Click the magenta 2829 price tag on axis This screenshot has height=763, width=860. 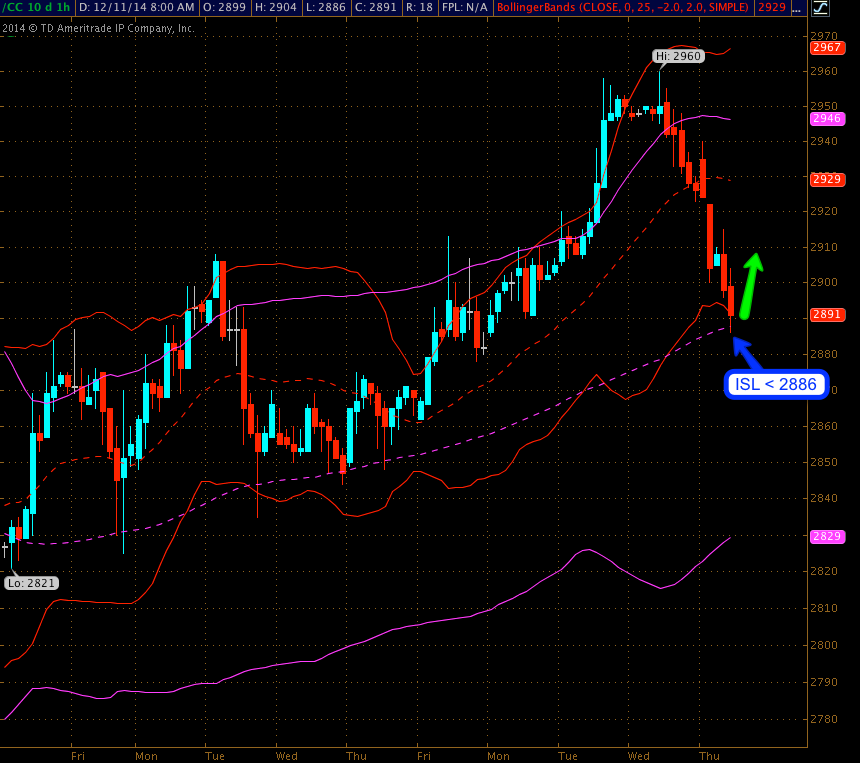coord(826,537)
